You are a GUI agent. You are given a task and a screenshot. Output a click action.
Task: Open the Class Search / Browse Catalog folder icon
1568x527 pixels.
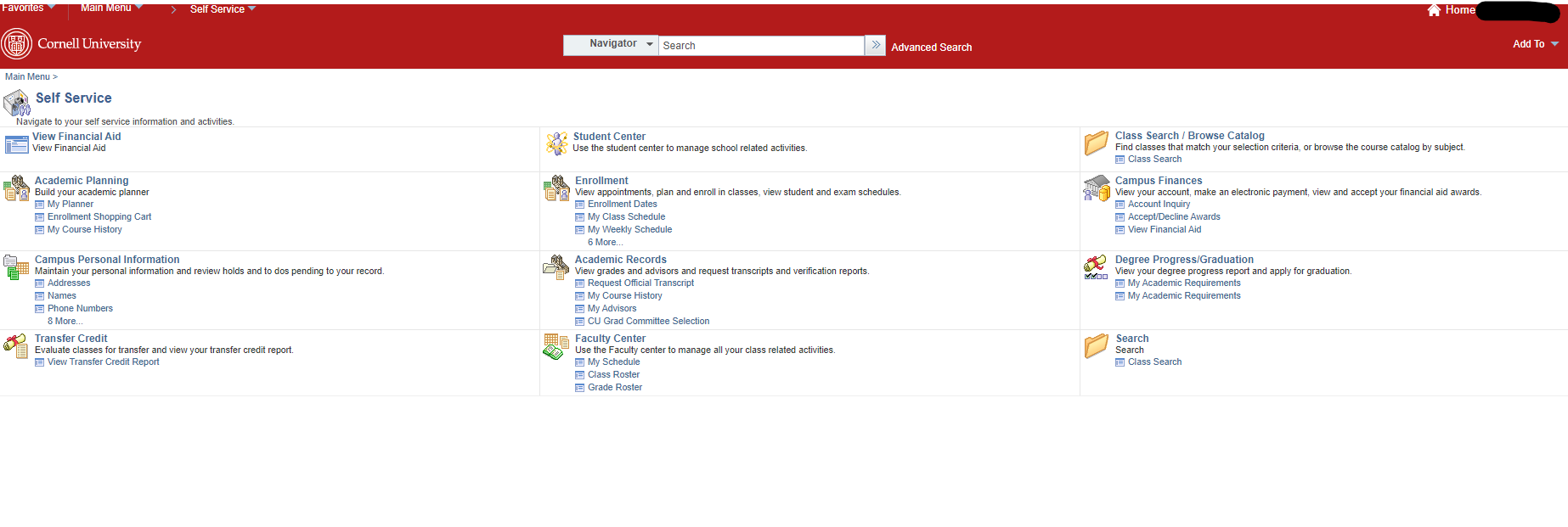tap(1097, 143)
